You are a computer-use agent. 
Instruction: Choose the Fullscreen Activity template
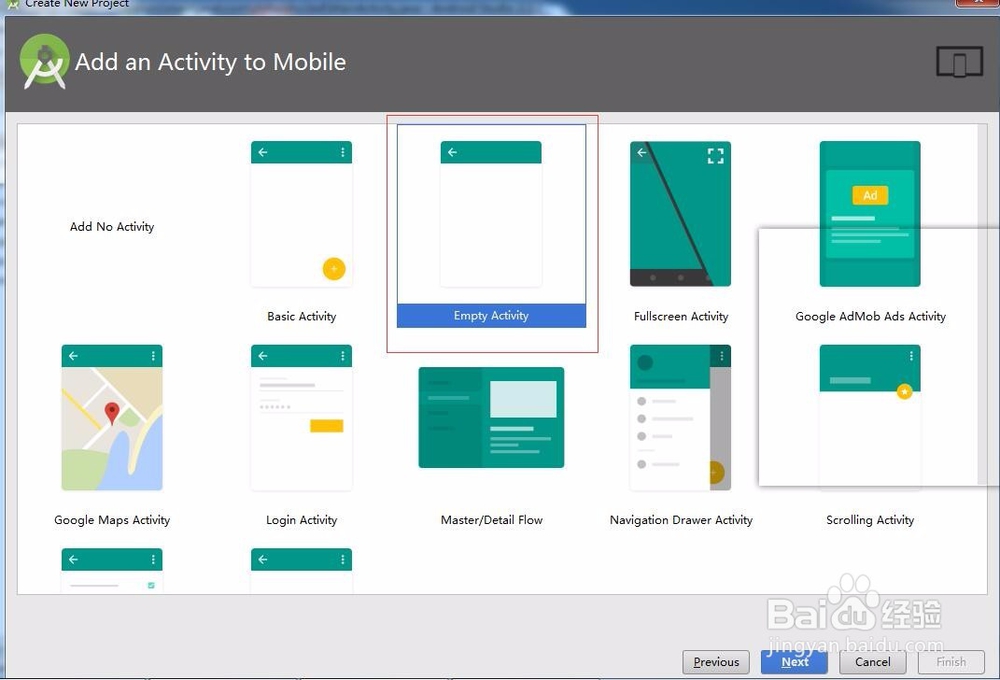coord(680,212)
